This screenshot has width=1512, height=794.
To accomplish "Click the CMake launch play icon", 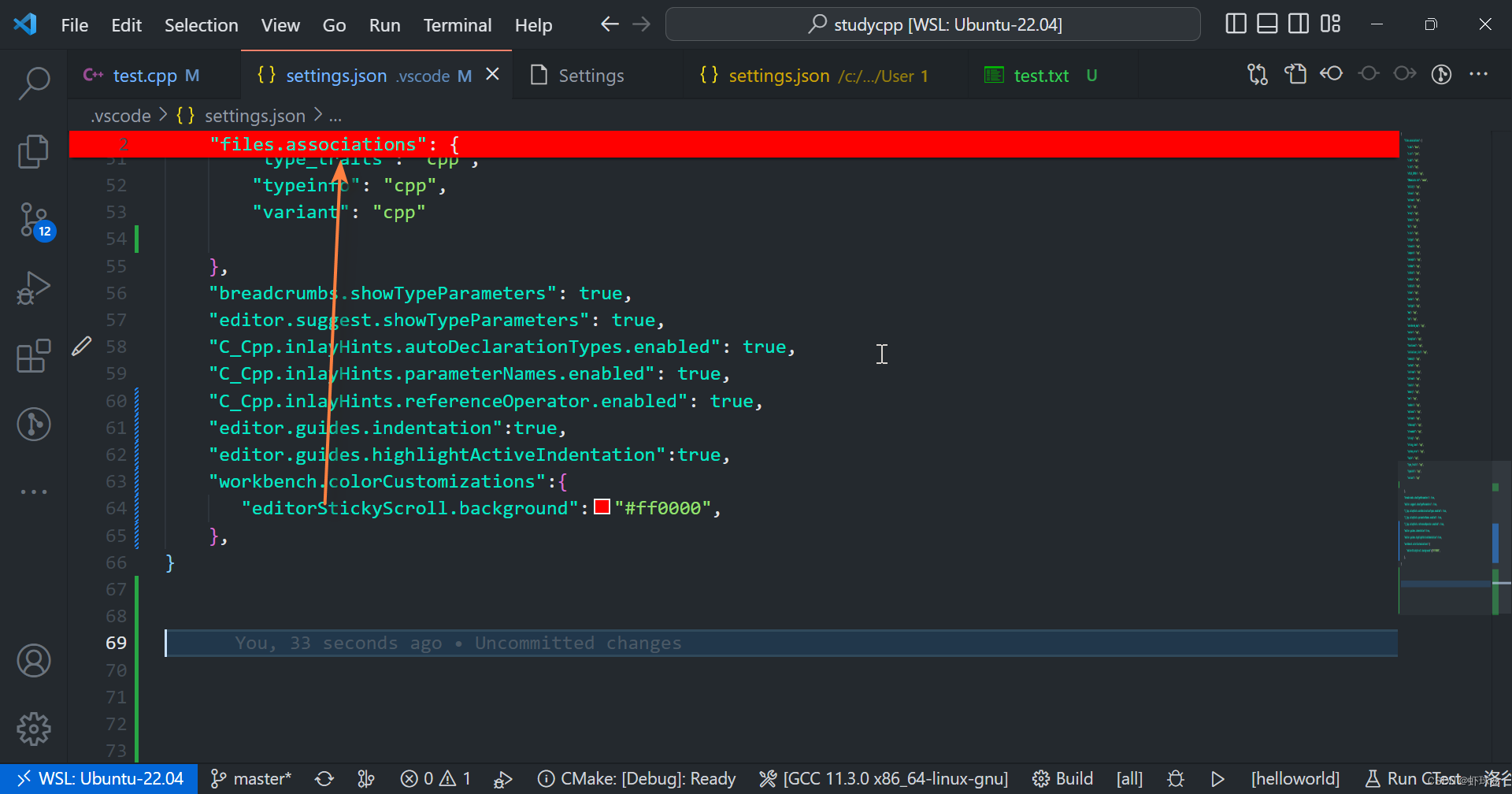I will (1217, 779).
